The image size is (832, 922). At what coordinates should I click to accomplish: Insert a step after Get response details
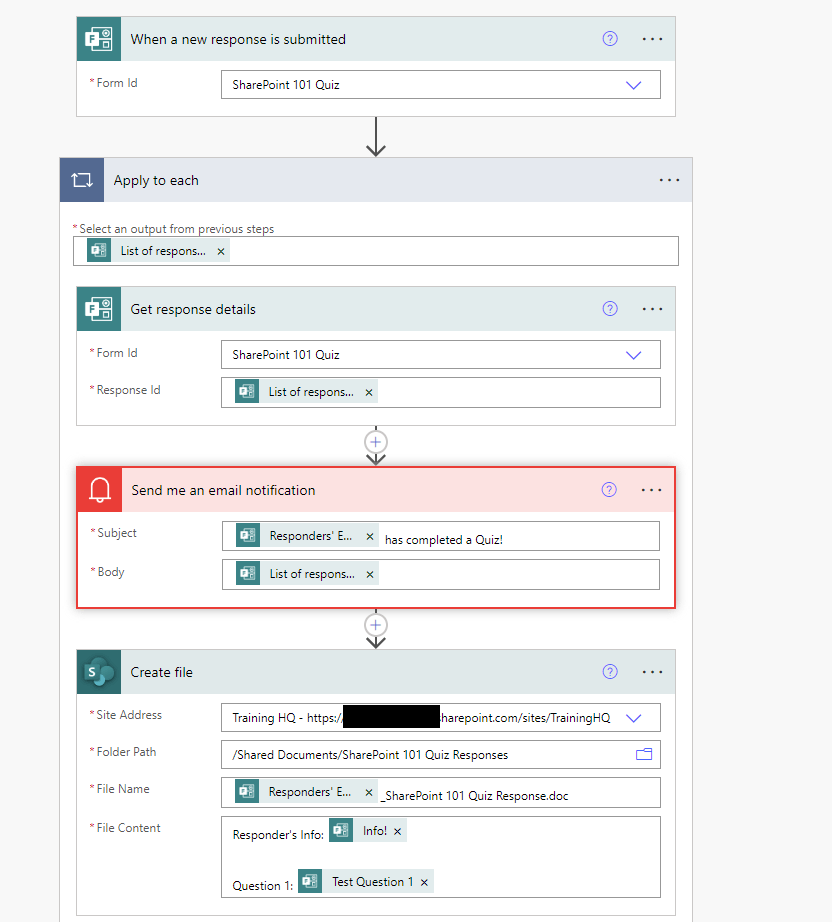click(376, 442)
